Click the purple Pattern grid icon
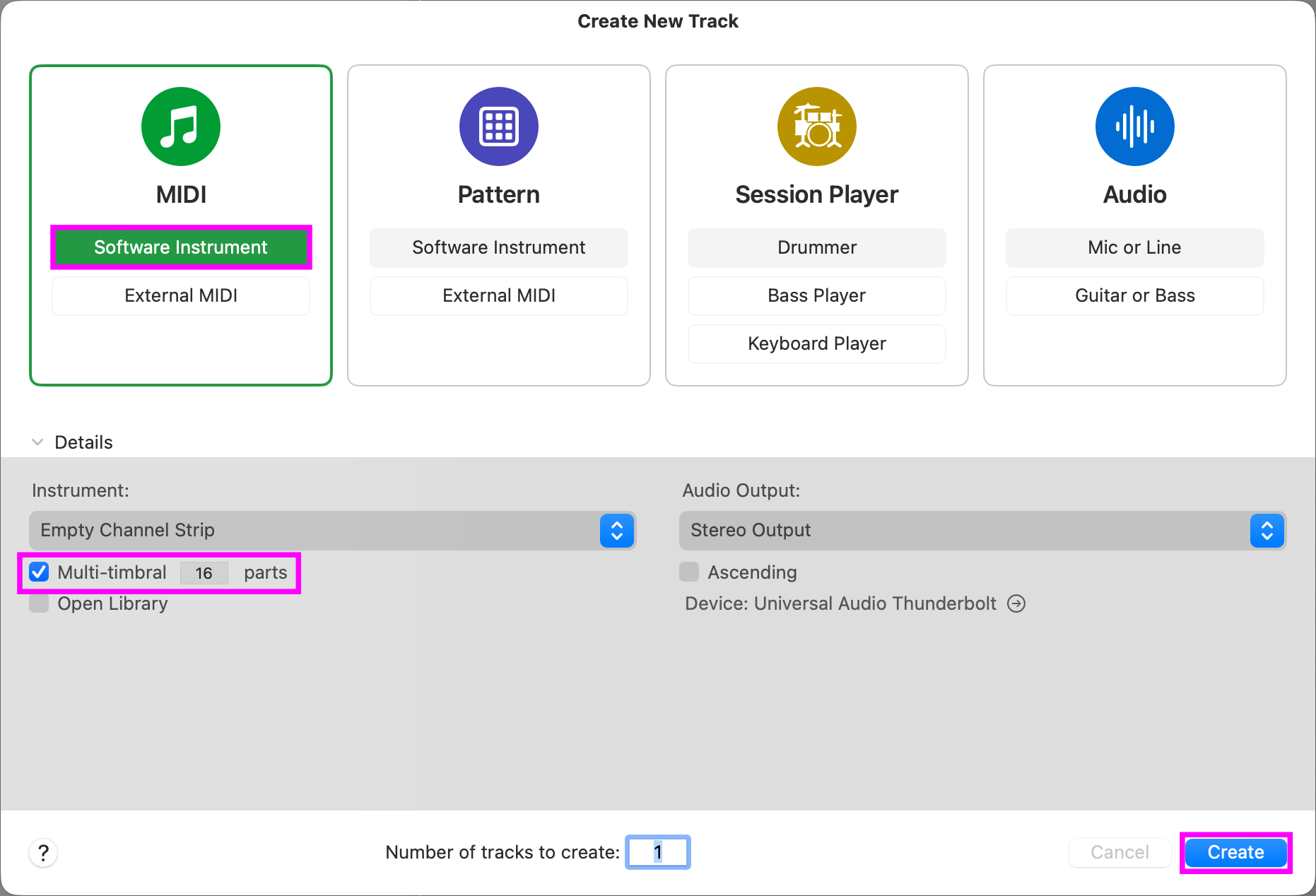1316x896 pixels. (499, 126)
